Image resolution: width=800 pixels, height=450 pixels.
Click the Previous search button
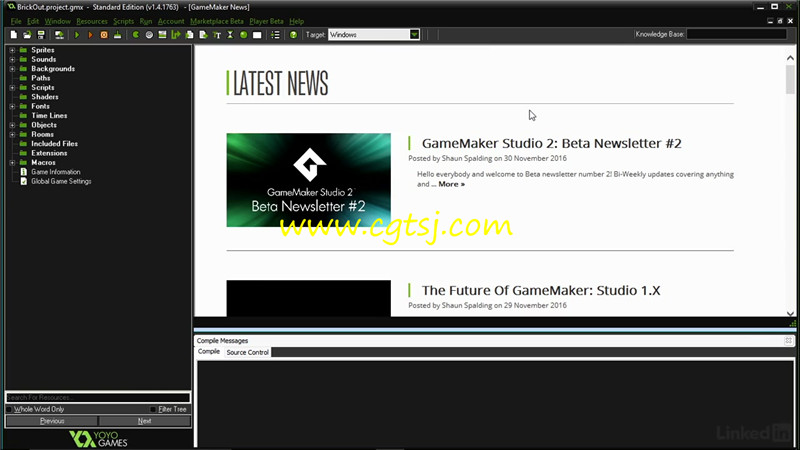pyautogui.click(x=52, y=421)
